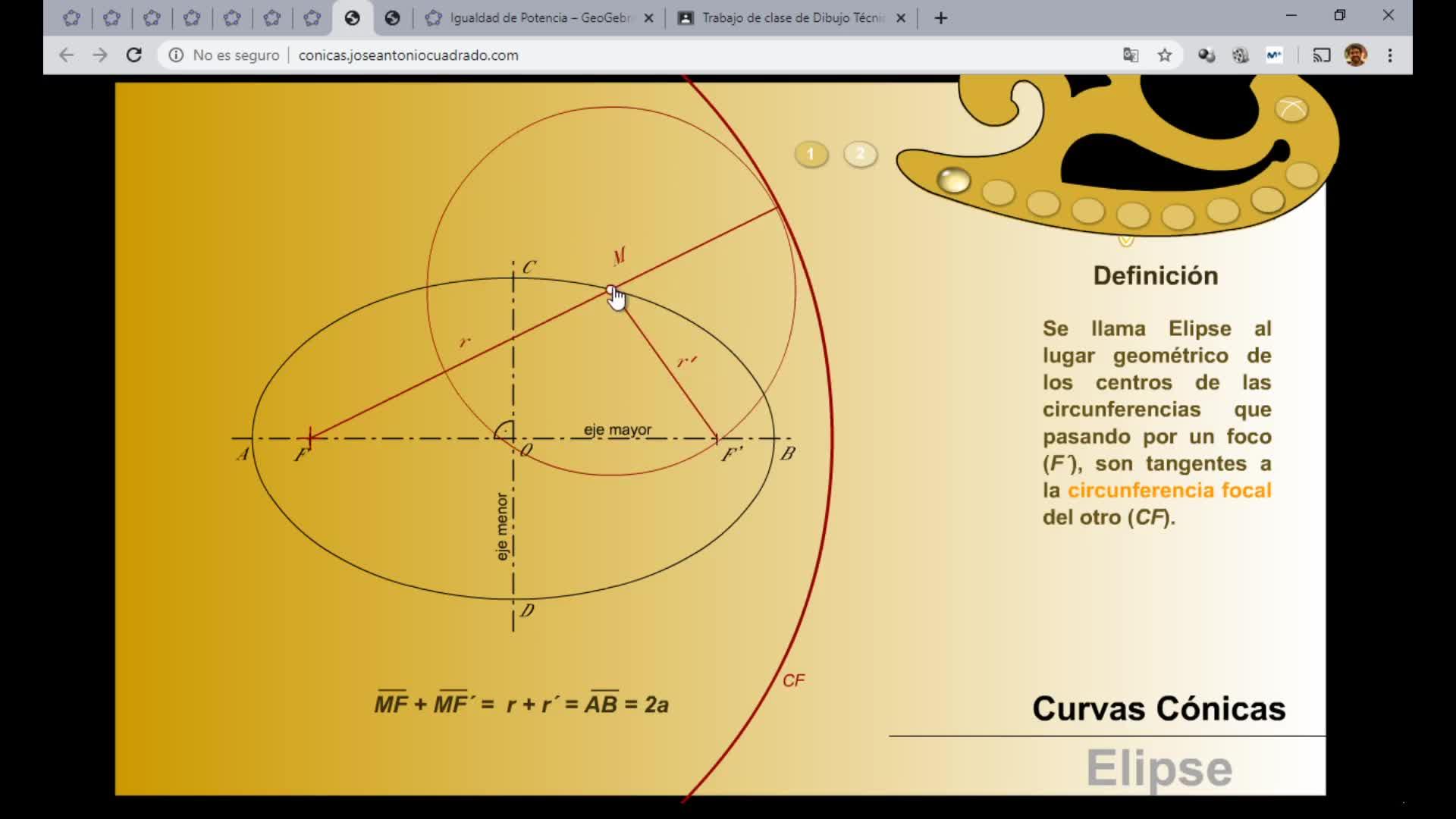Viewport: 1456px width, 819px height.
Task: Click the conic curves icon at the top of the French curve
Action: 1291,110
